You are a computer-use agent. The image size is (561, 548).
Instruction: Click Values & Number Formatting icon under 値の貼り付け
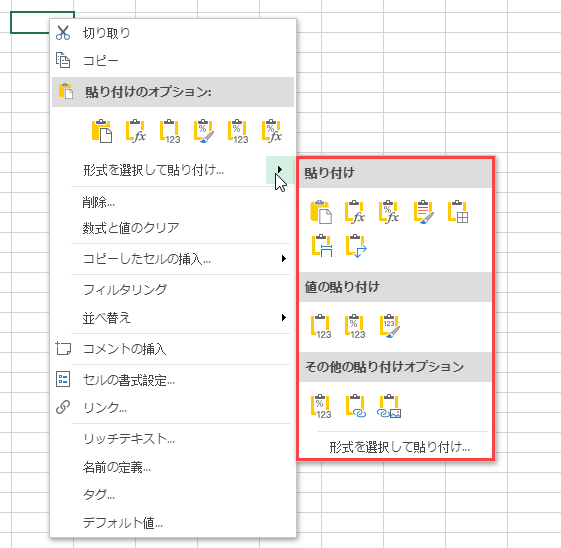point(355,326)
